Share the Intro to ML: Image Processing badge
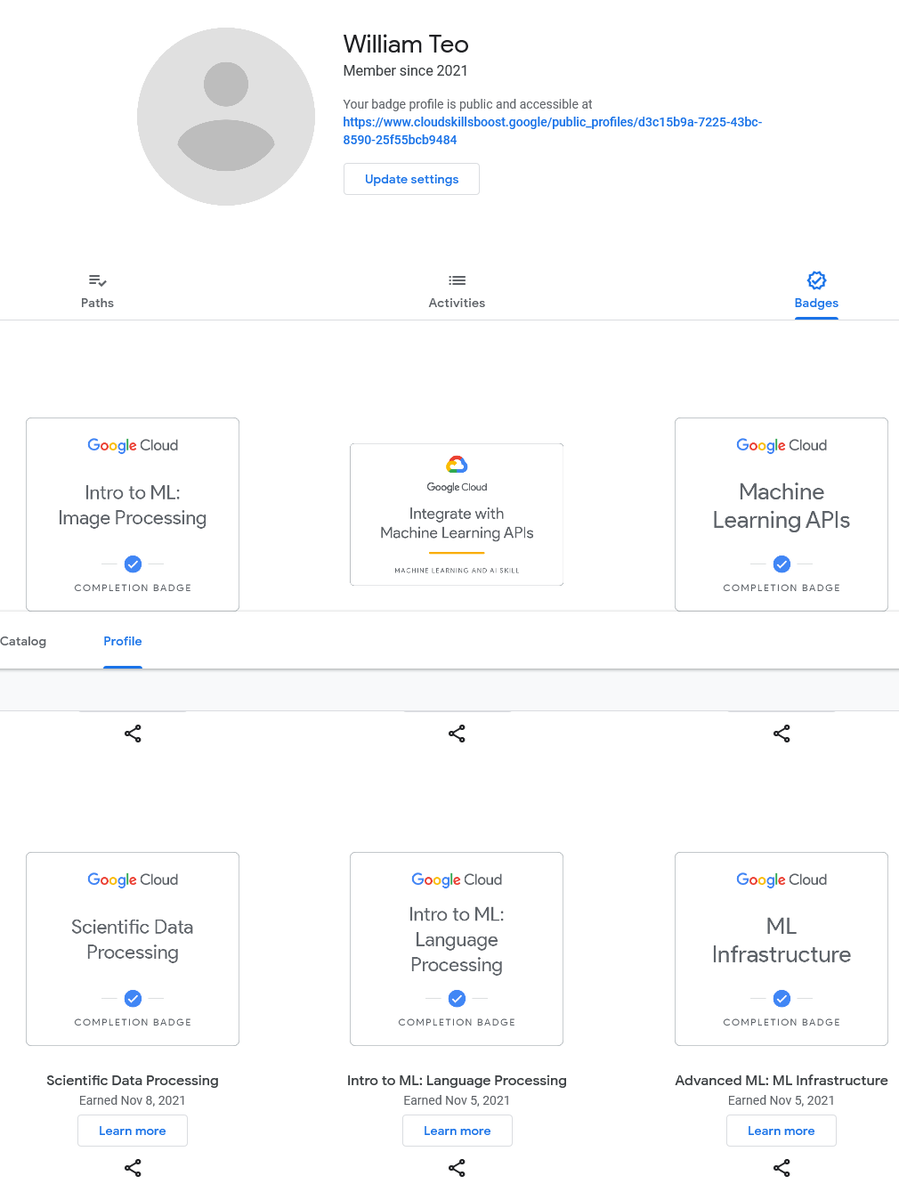 (132, 734)
